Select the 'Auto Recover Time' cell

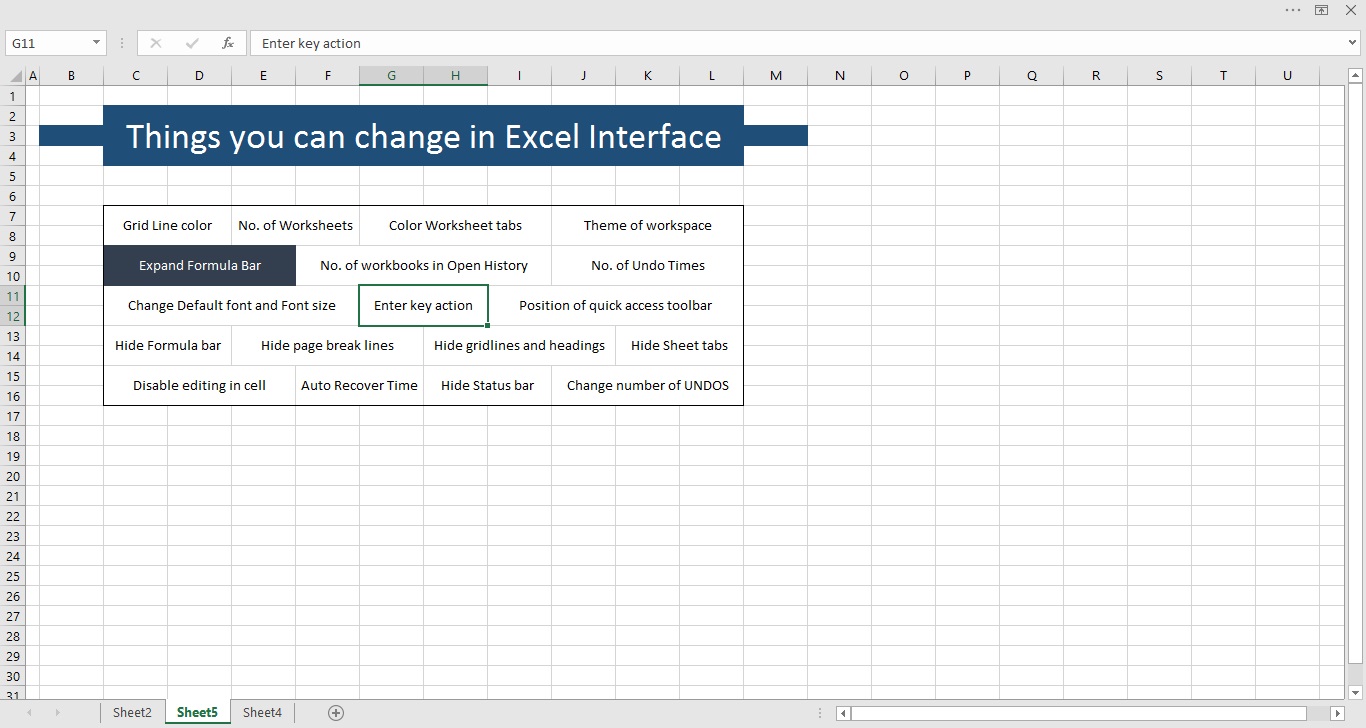[x=359, y=386]
